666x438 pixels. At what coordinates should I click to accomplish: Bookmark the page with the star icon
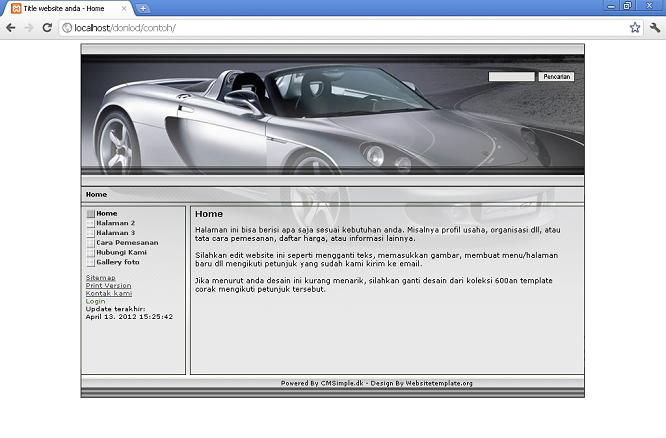(x=635, y=28)
